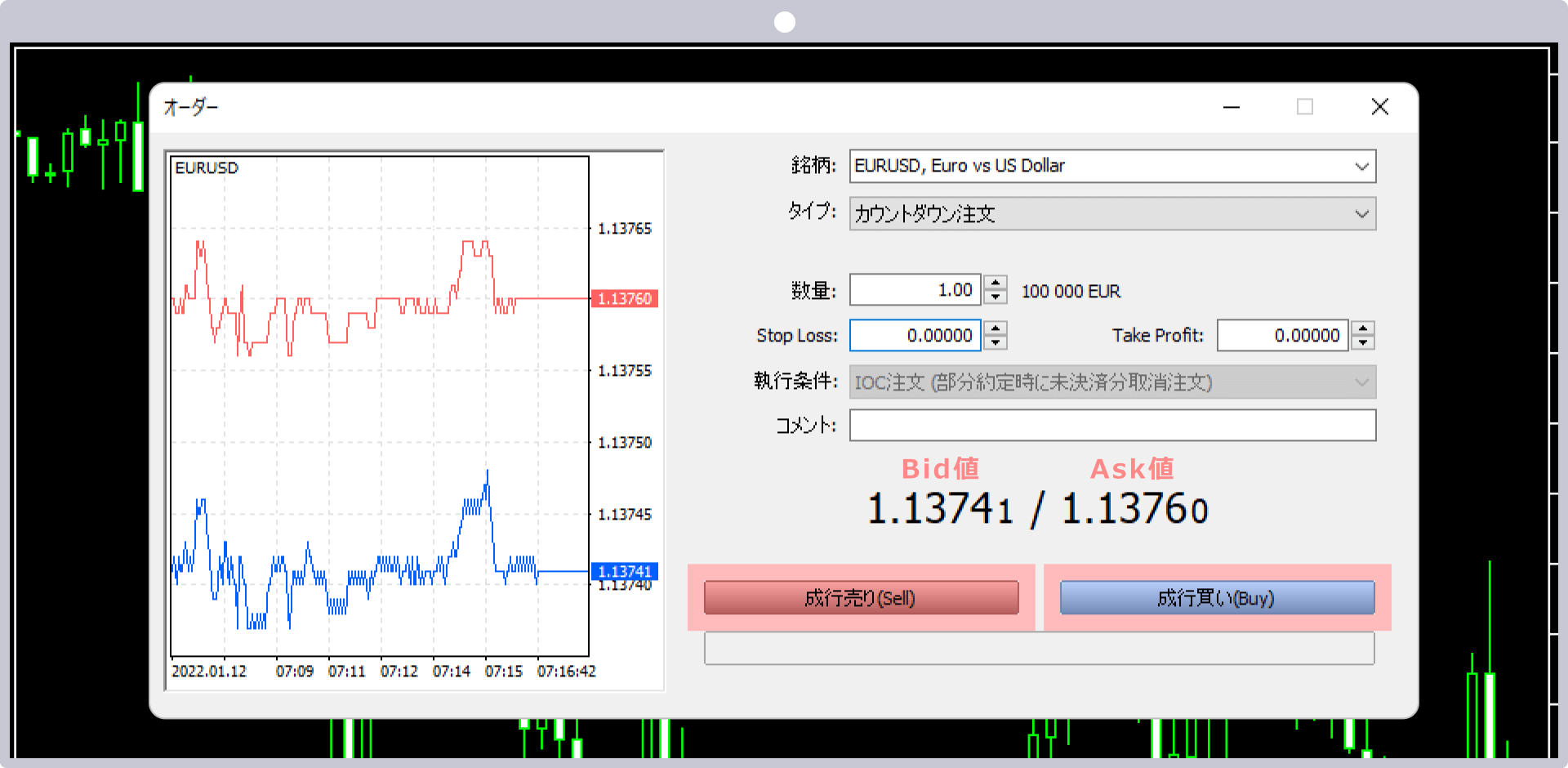Screen dimensions: 1568x768
Task: Click the 07:12 time axis label
Action: point(399,672)
